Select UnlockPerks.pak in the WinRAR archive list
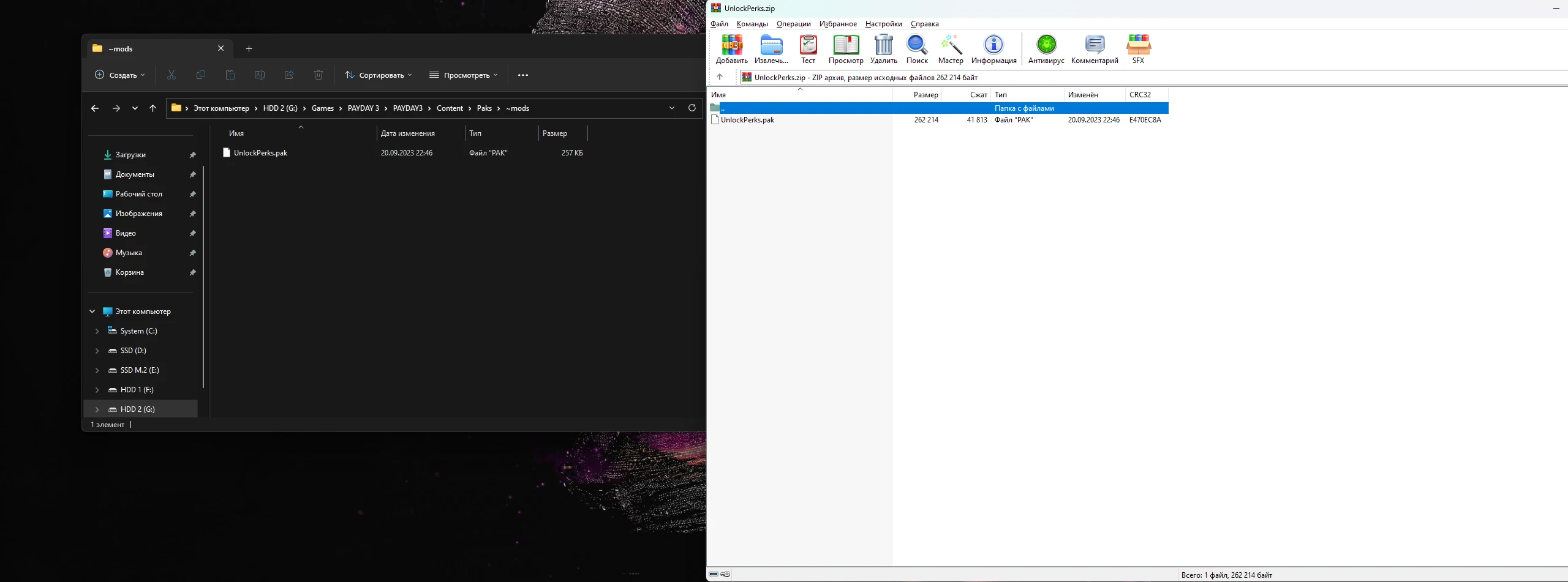The image size is (1568, 582). 747,120
